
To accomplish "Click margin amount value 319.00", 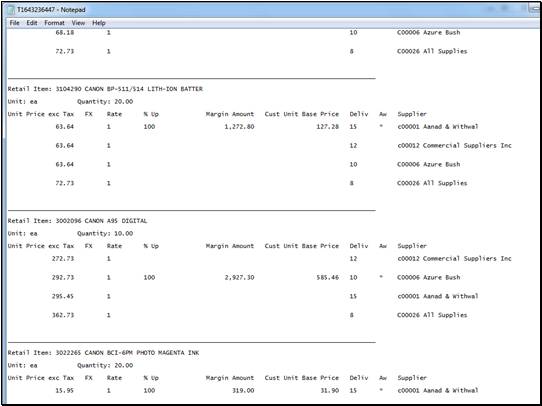I will coord(243,390).
